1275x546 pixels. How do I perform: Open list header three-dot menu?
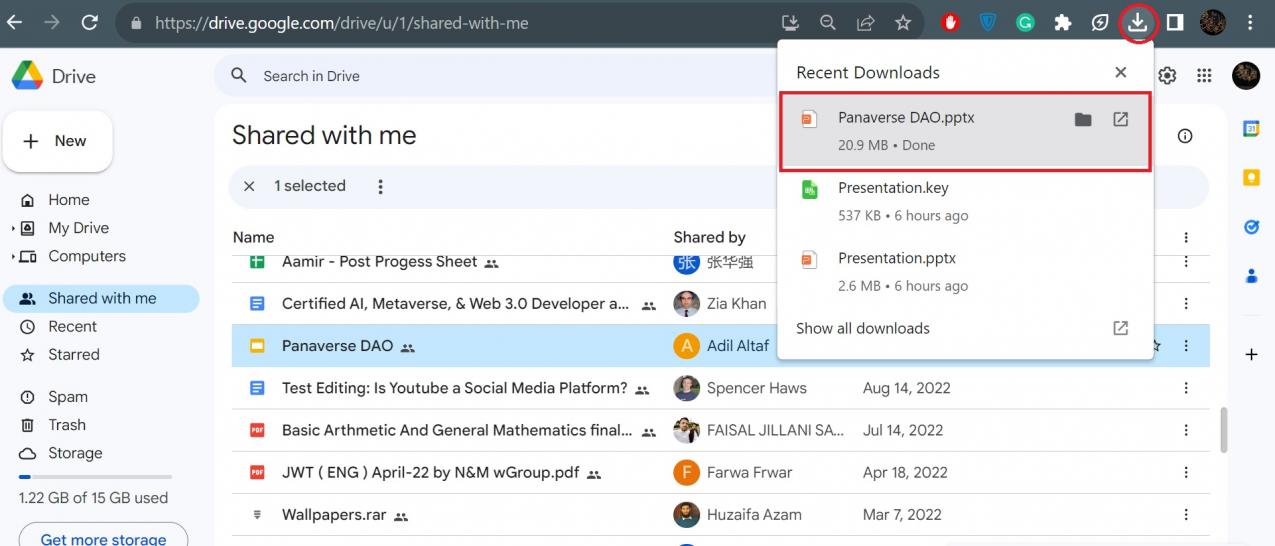1186,237
